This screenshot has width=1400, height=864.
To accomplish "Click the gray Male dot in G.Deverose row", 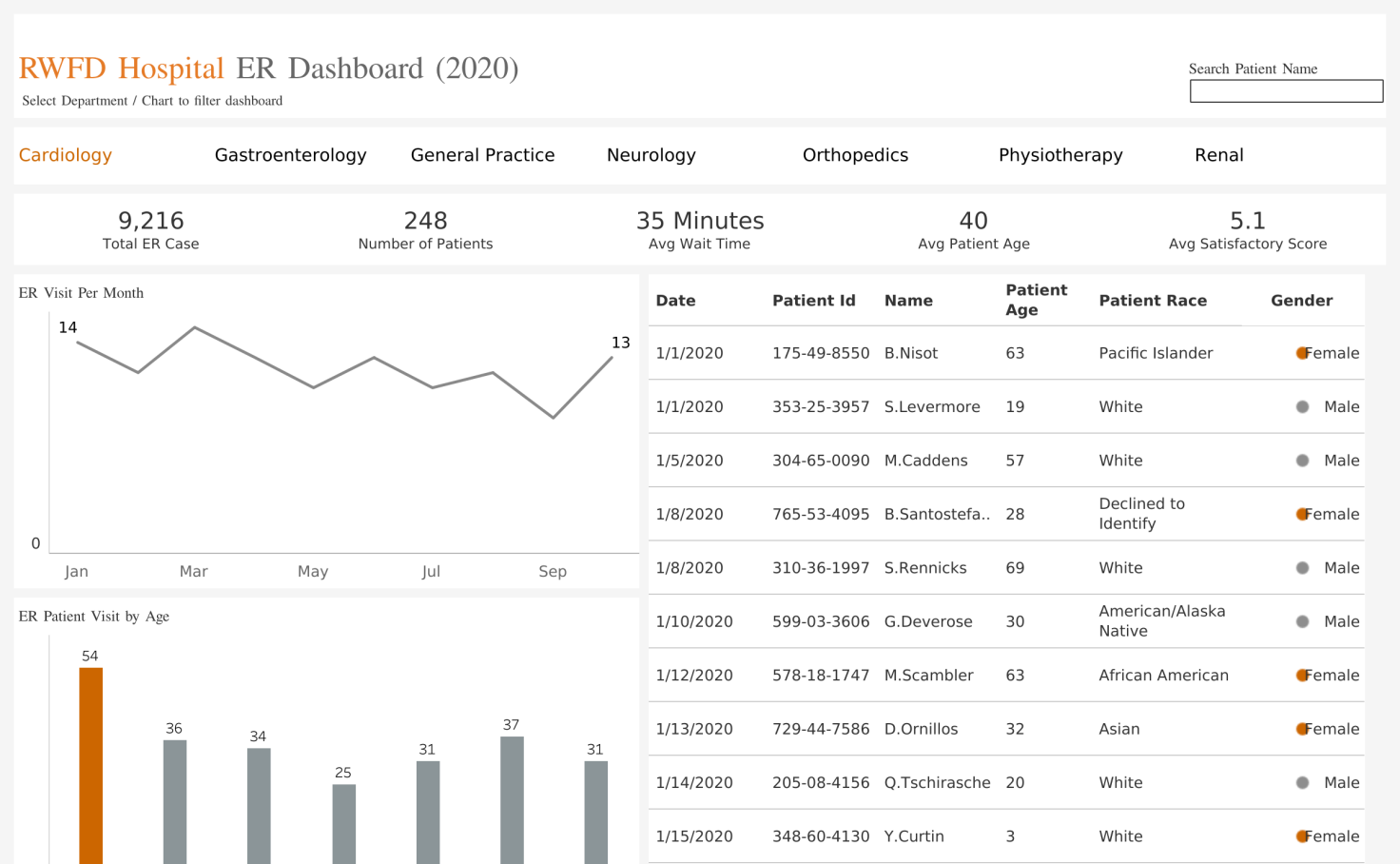I will coord(1302,622).
